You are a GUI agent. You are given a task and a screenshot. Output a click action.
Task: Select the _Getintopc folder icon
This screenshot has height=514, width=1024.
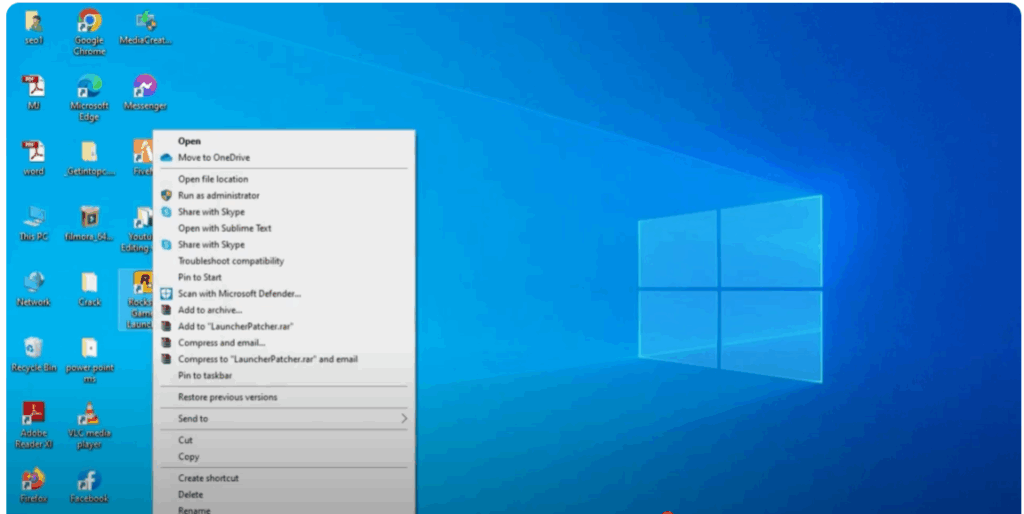[89, 158]
